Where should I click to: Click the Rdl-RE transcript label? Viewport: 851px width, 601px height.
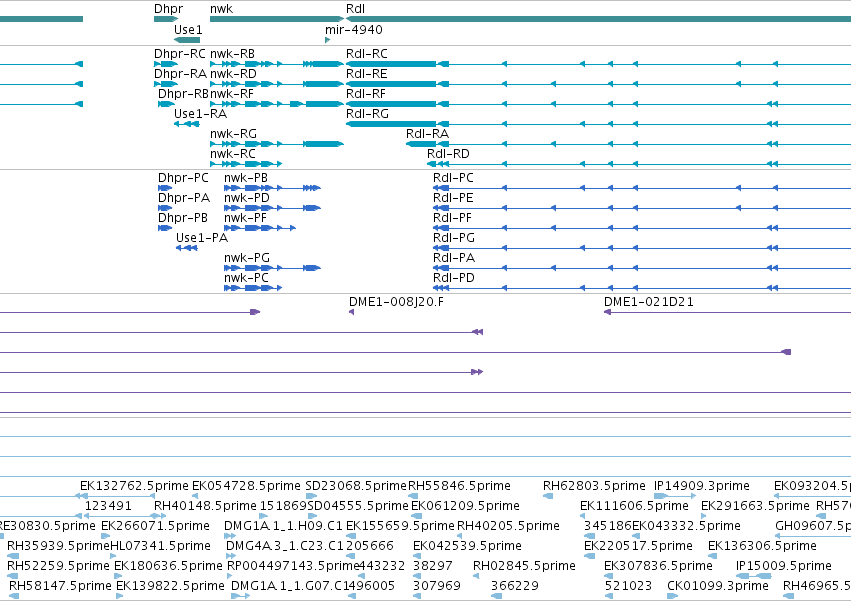(367, 74)
